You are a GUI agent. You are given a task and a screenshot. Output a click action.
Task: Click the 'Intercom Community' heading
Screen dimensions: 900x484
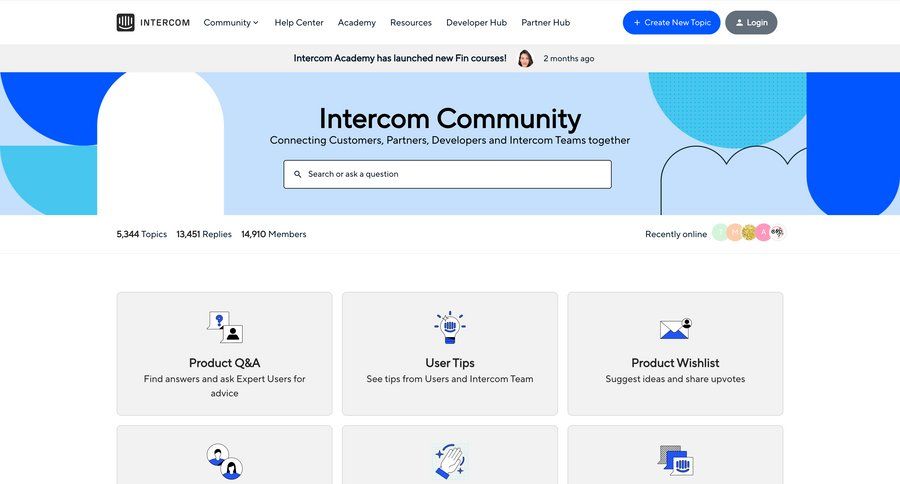tap(450, 119)
